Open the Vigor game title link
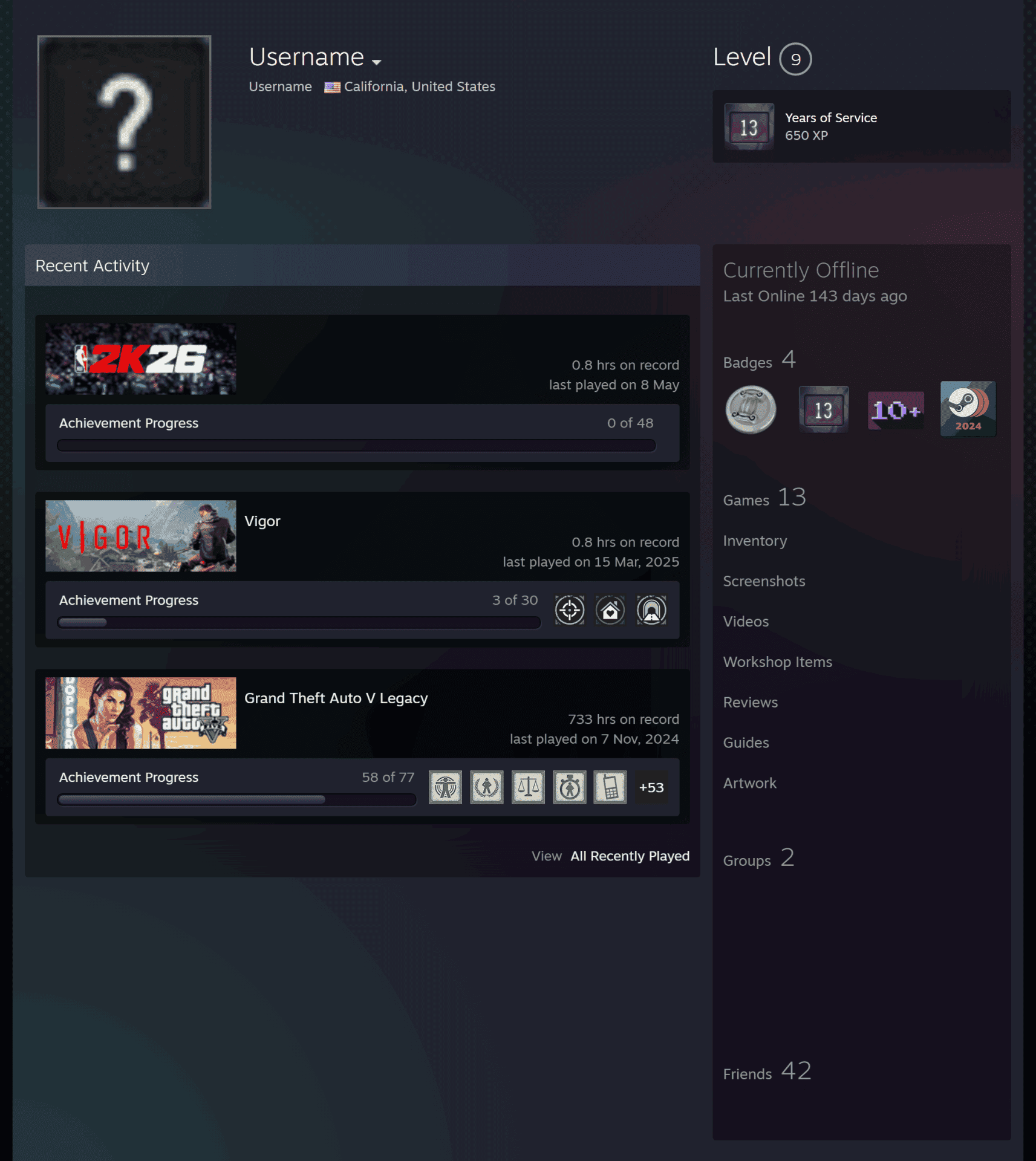1036x1161 pixels. pyautogui.click(x=262, y=521)
